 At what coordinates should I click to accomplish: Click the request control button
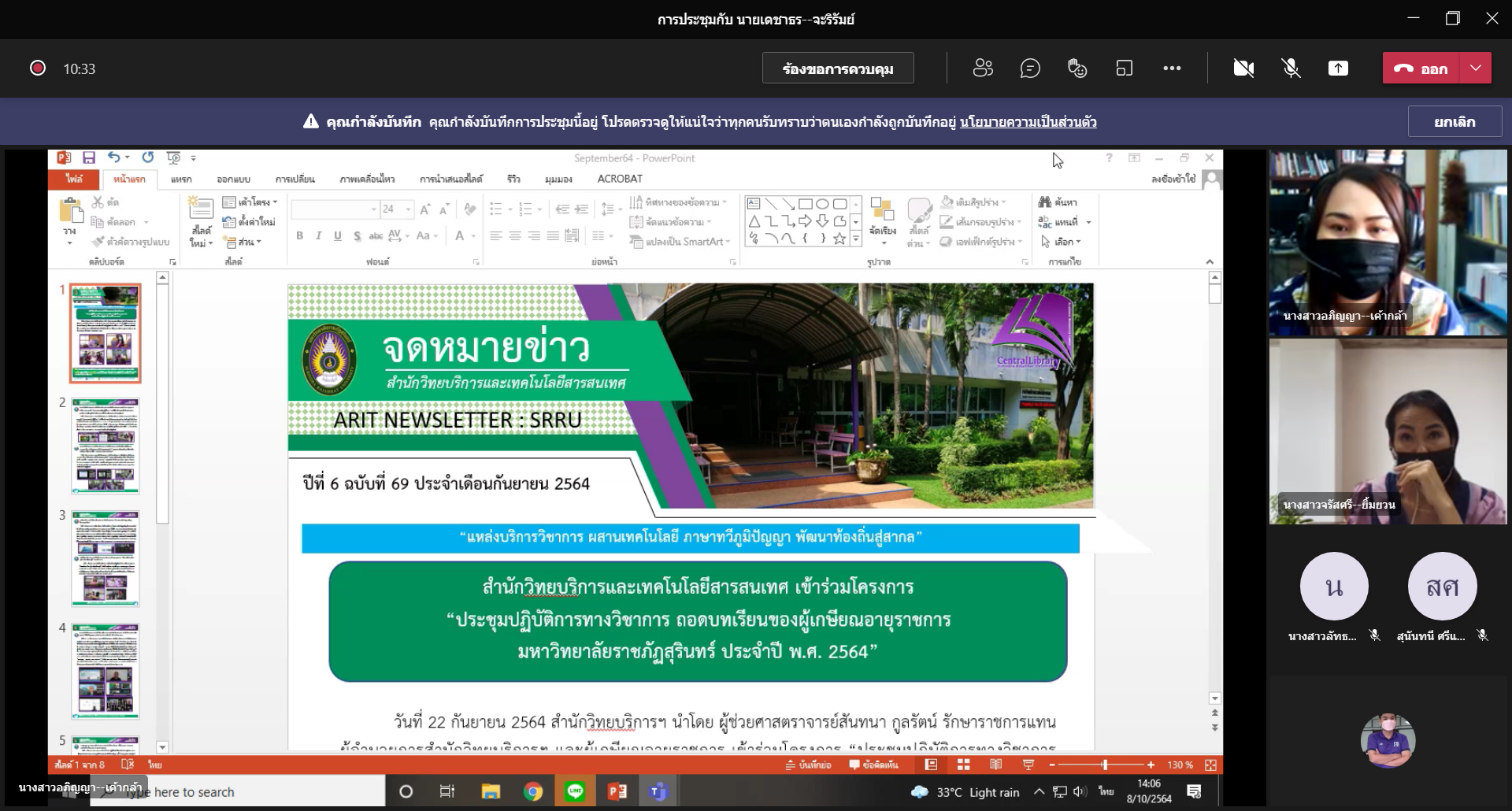pyautogui.click(x=838, y=69)
